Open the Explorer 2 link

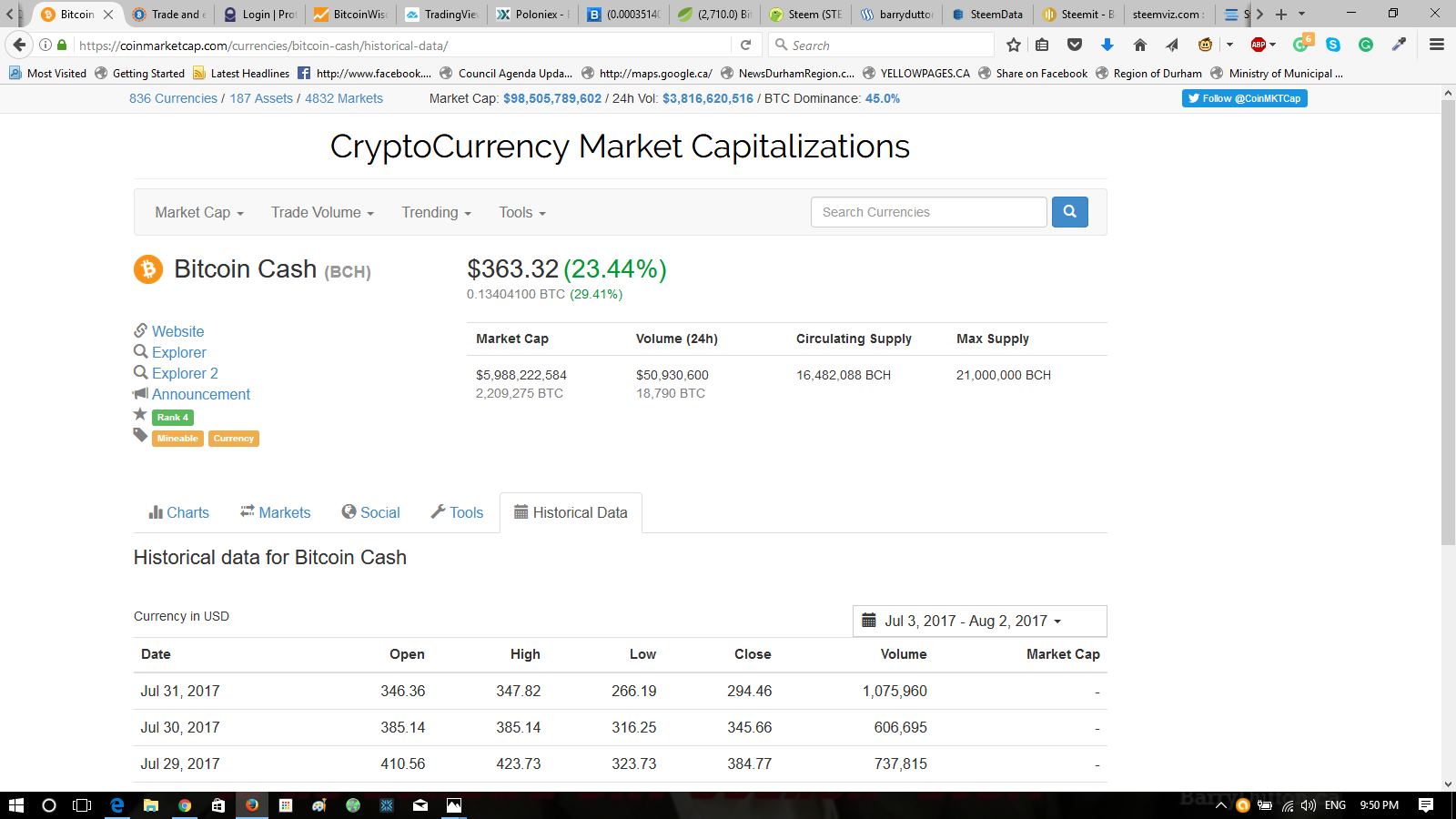185,373
